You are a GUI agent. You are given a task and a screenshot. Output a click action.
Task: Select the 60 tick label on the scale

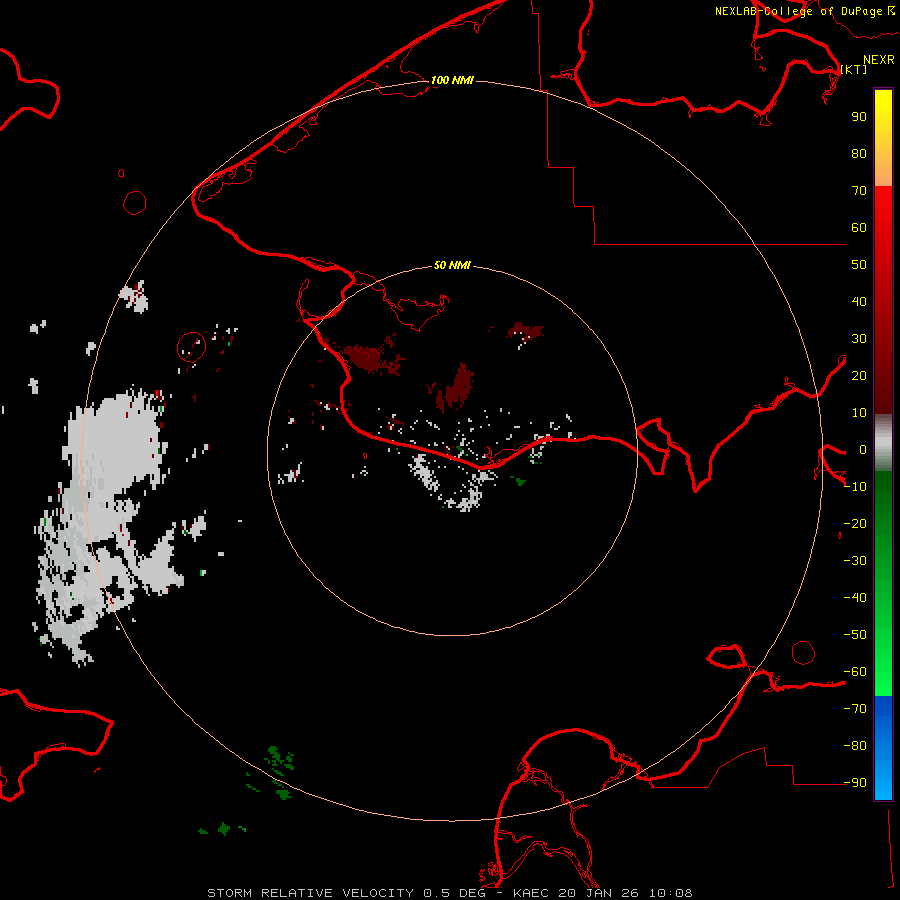click(x=859, y=228)
